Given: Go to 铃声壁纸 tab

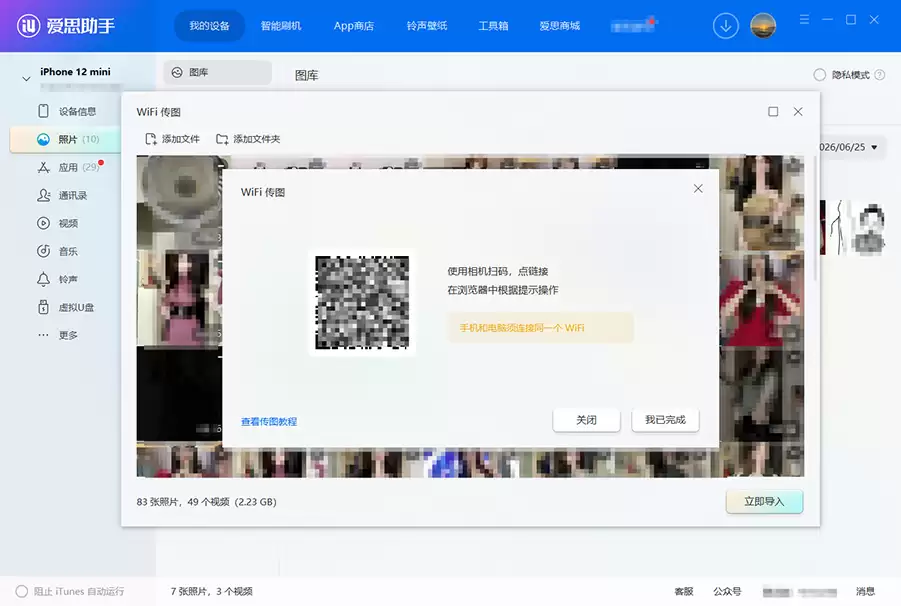Looking at the screenshot, I should pyautogui.click(x=427, y=26).
